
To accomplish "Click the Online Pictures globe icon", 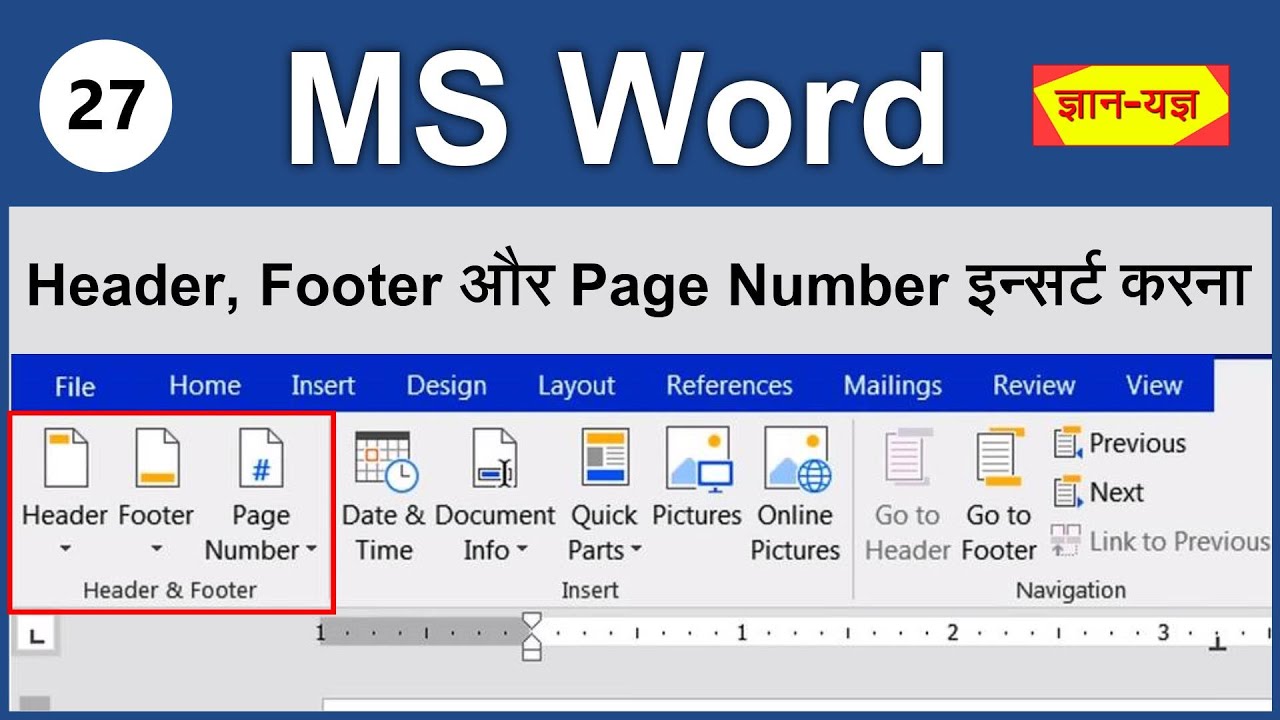I will click(x=797, y=458).
